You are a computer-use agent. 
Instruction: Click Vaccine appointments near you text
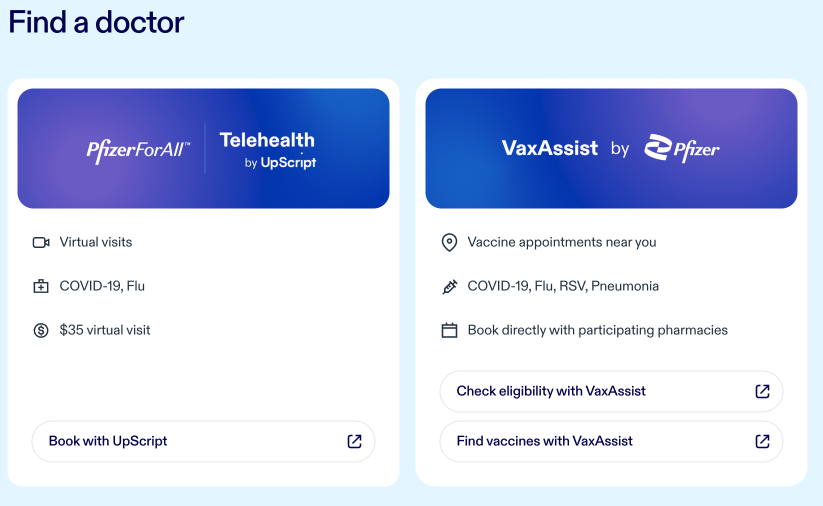point(562,242)
